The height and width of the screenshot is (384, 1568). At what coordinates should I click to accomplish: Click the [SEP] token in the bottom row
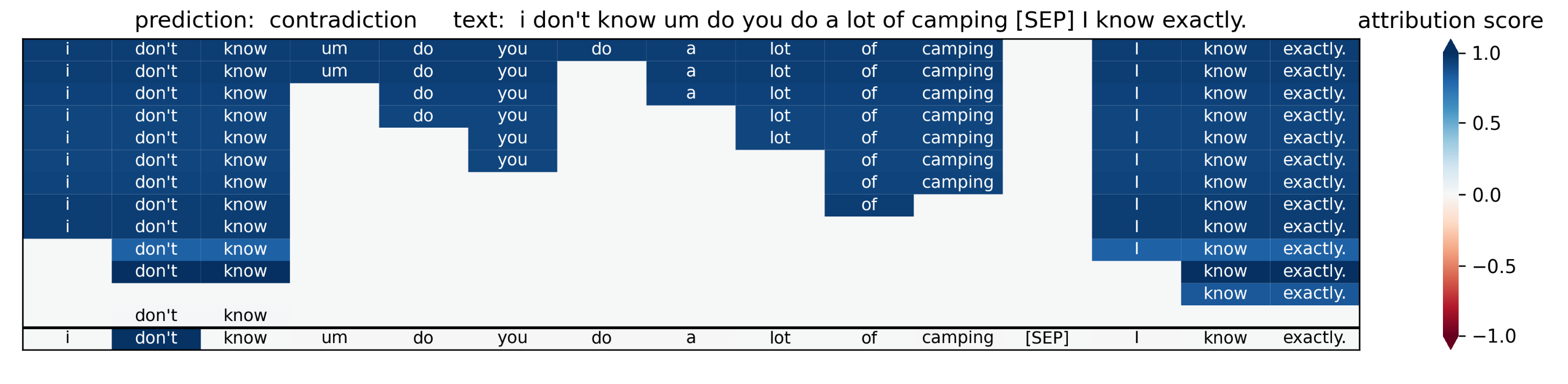(1046, 338)
